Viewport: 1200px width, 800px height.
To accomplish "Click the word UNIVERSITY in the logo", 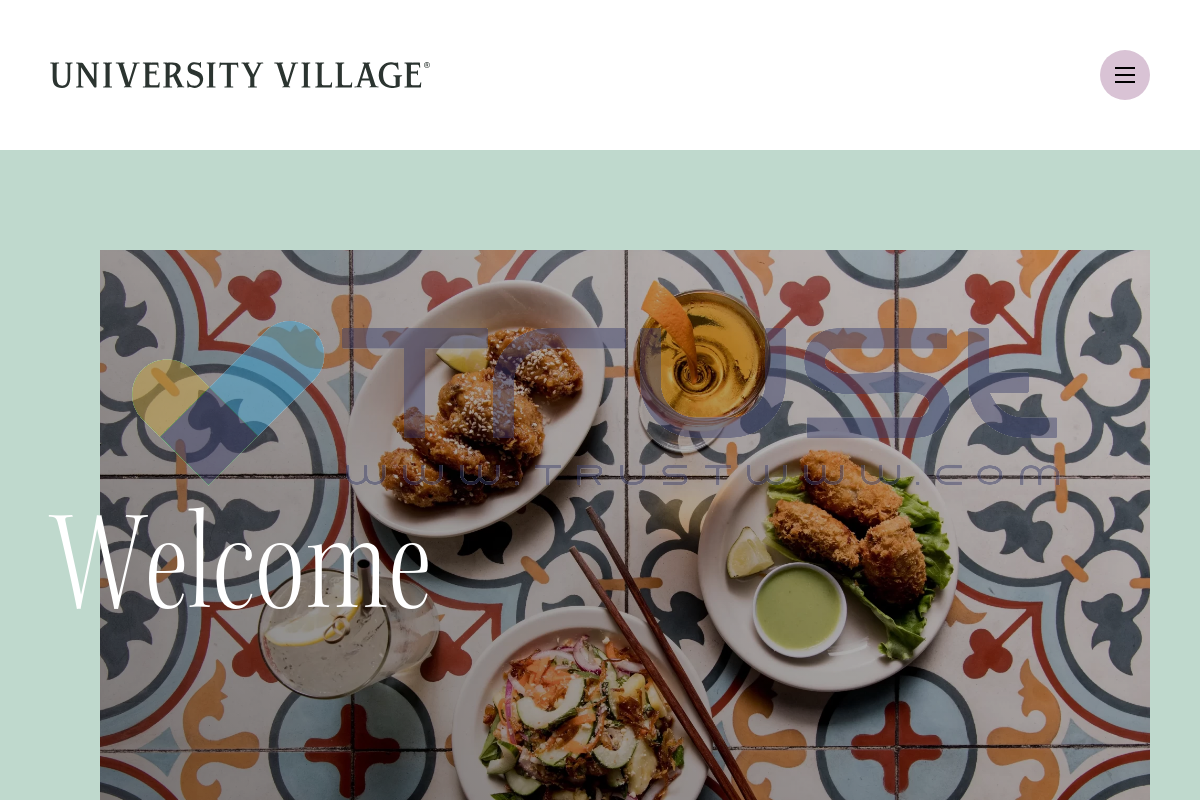I will (155, 75).
